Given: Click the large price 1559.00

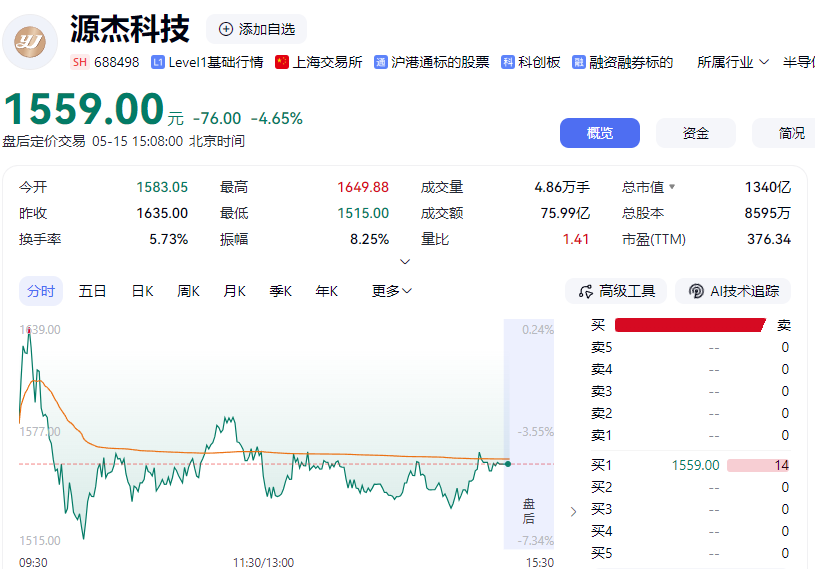Looking at the screenshot, I should (x=84, y=109).
